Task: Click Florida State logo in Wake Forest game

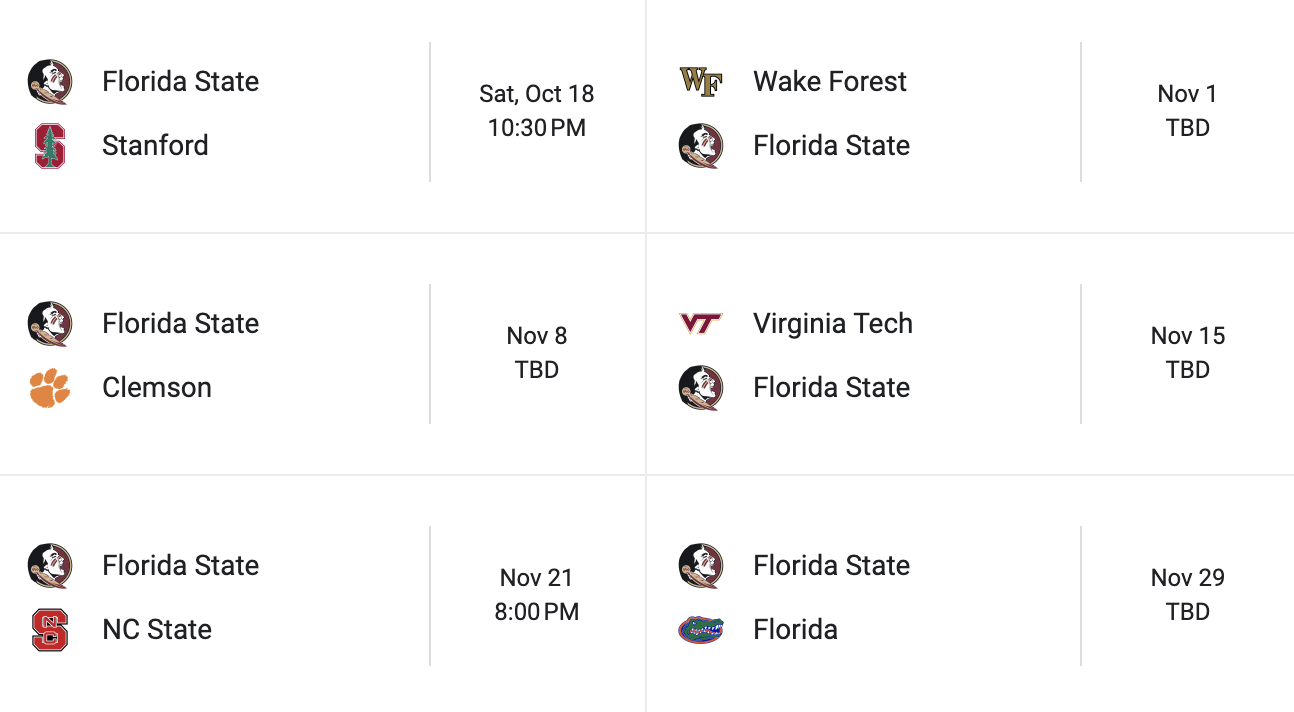Action: pos(700,146)
